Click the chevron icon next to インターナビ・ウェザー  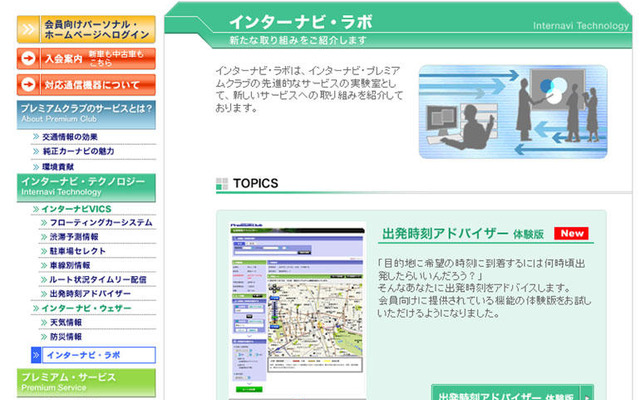tap(36, 308)
